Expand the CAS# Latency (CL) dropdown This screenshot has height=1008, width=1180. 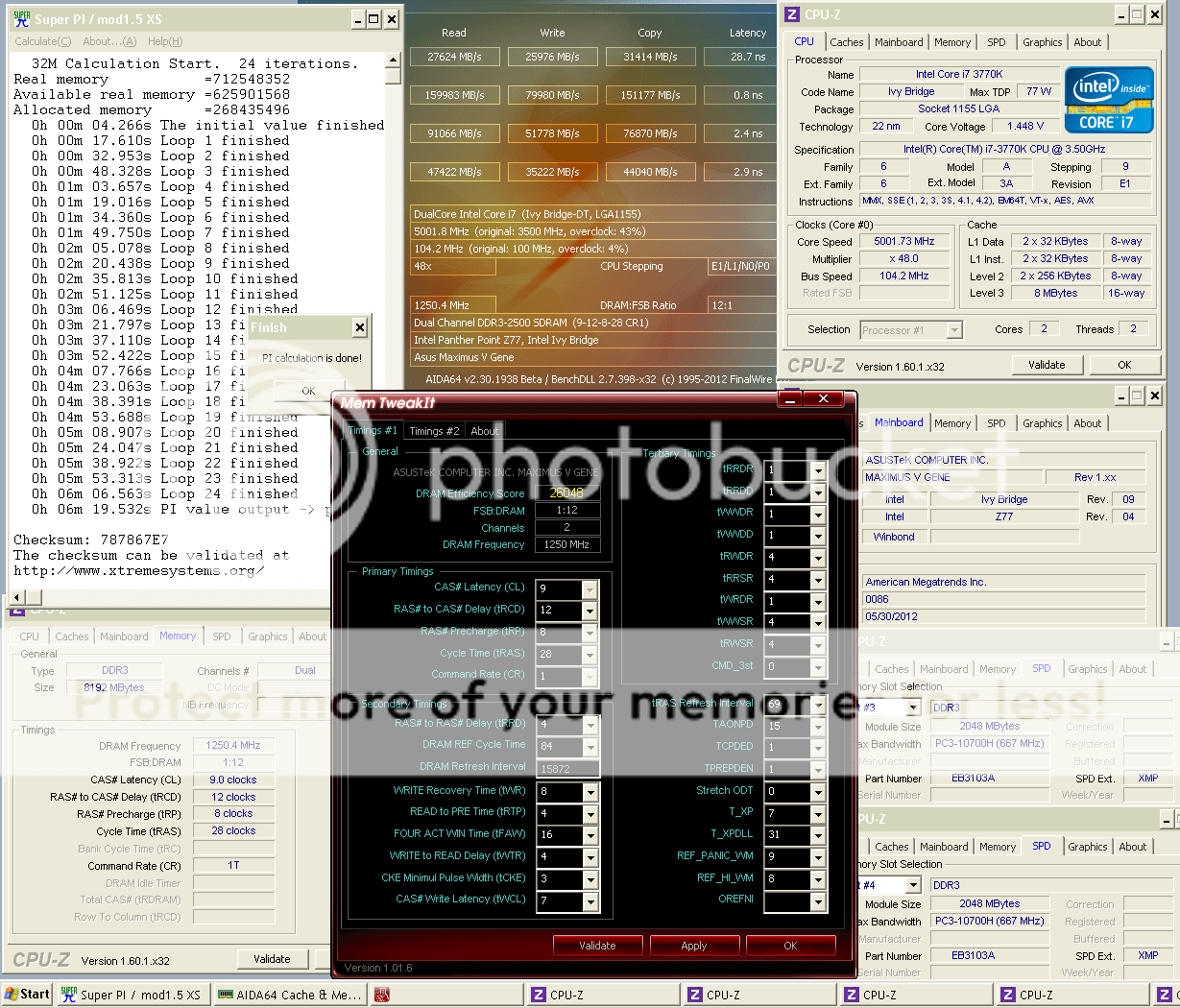[x=590, y=589]
